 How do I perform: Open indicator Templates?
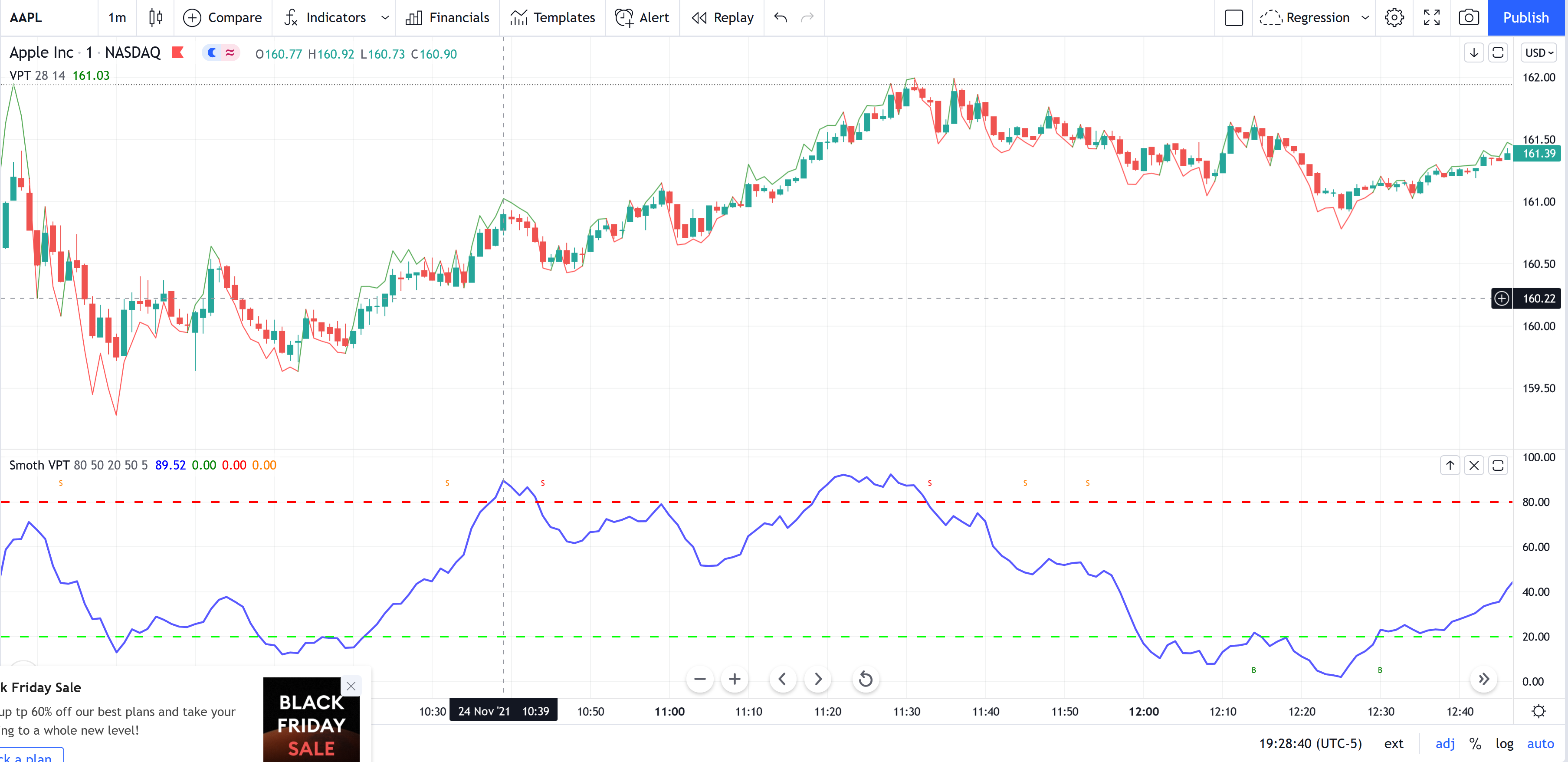point(553,18)
